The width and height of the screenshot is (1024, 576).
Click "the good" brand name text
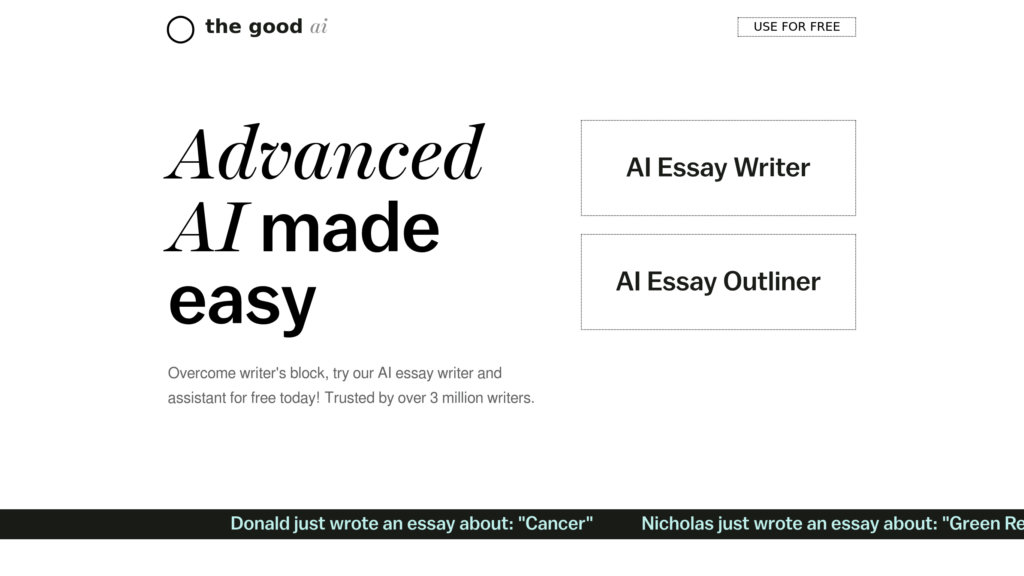point(253,27)
